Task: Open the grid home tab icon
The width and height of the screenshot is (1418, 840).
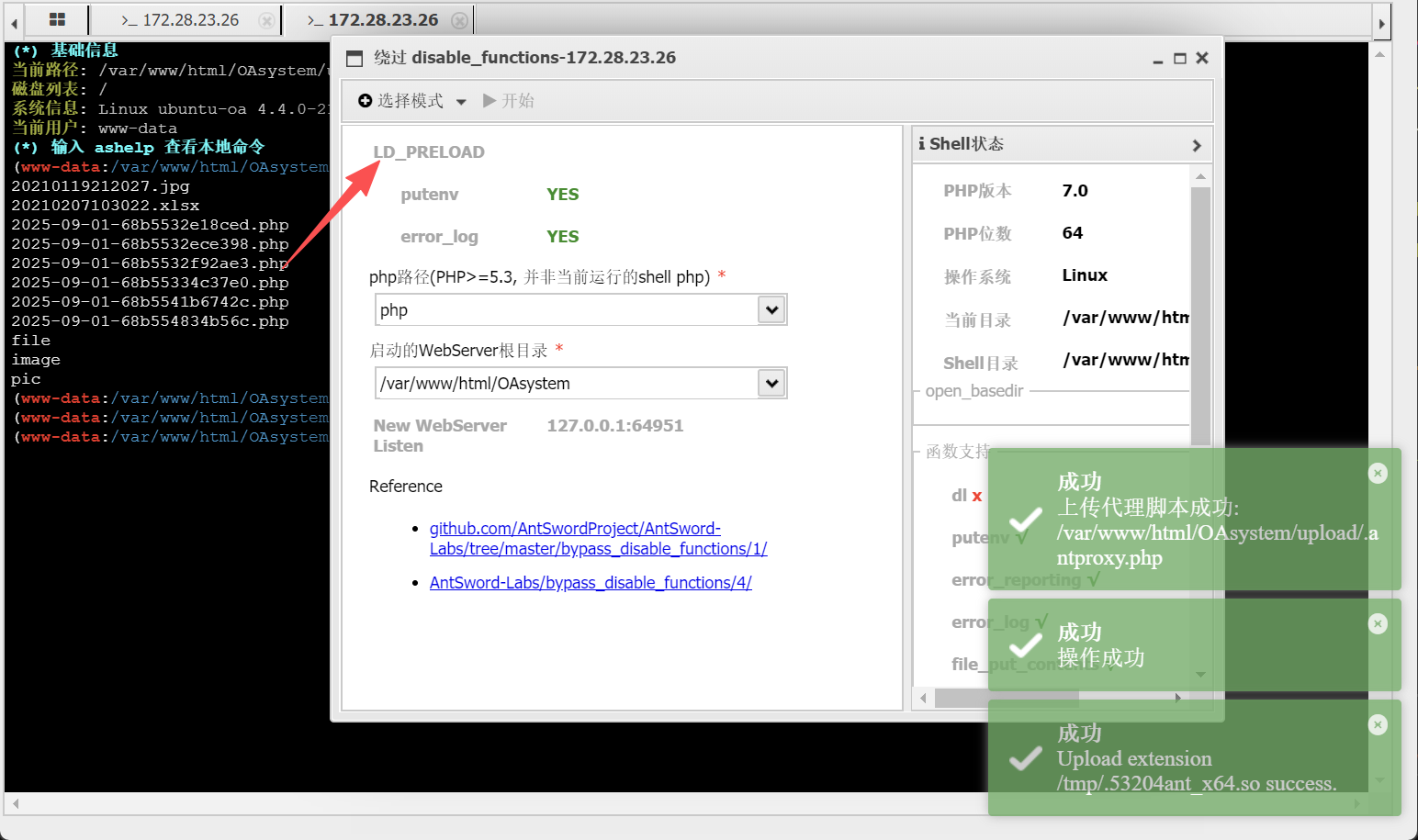Action: pyautogui.click(x=57, y=19)
